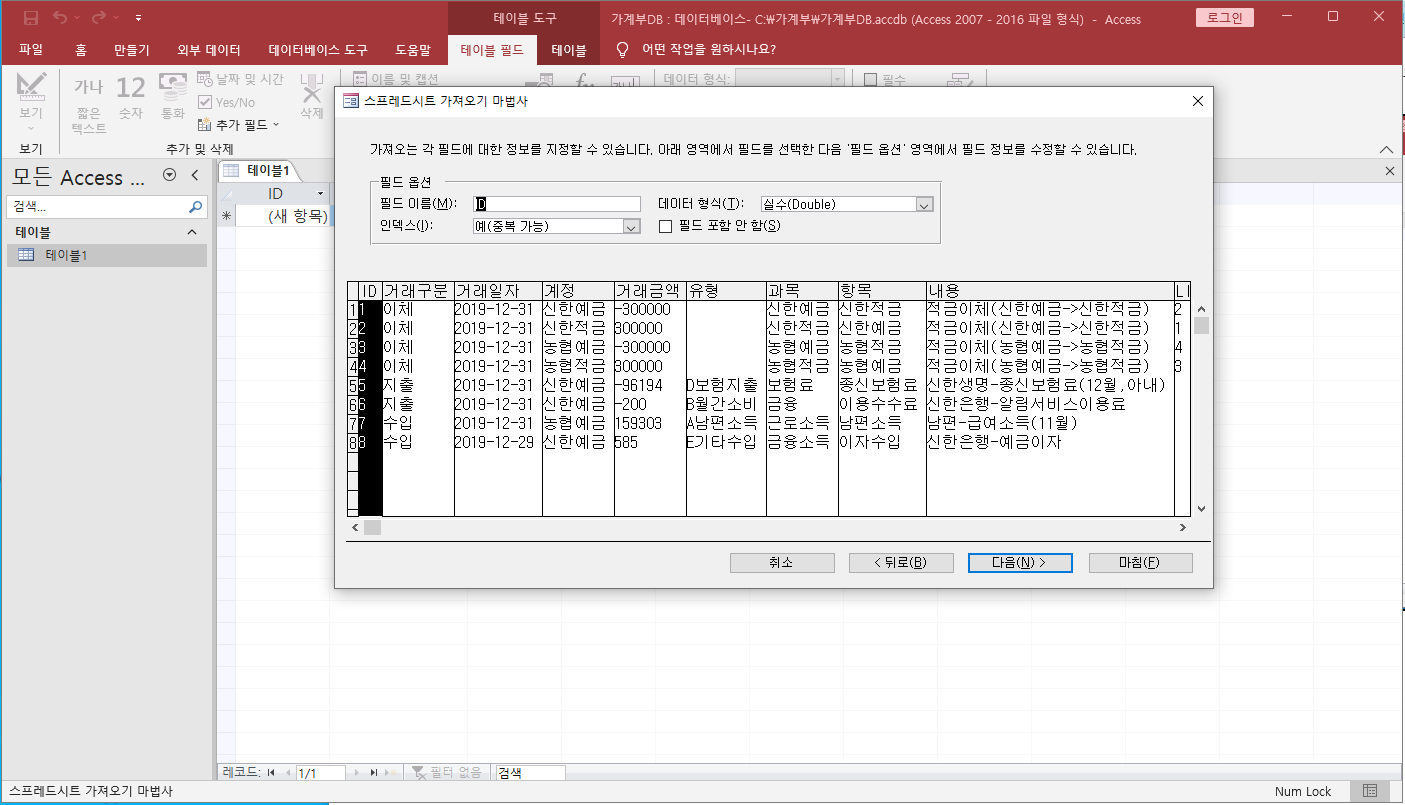Click the magnifier icon in navigation search
The height and width of the screenshot is (805, 1405).
[196, 207]
